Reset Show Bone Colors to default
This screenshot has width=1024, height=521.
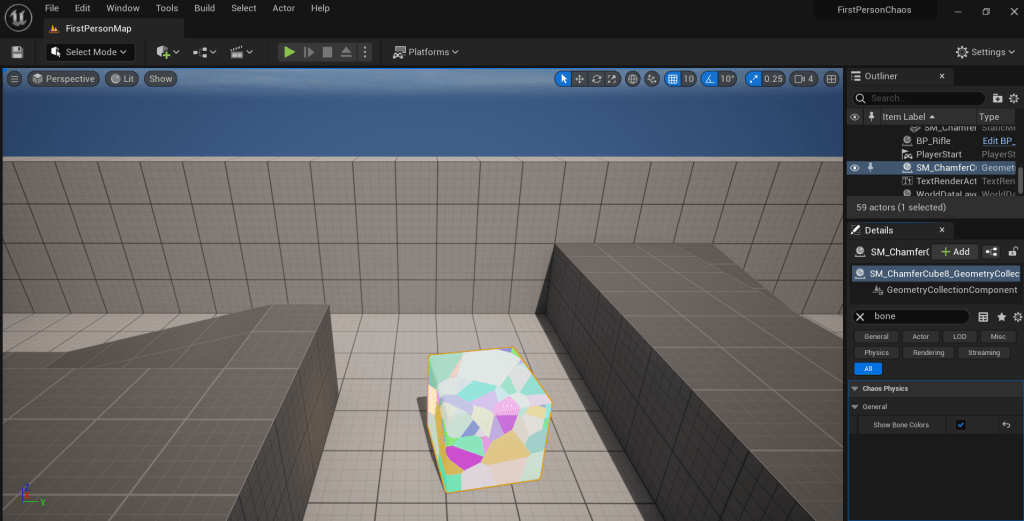point(1007,425)
